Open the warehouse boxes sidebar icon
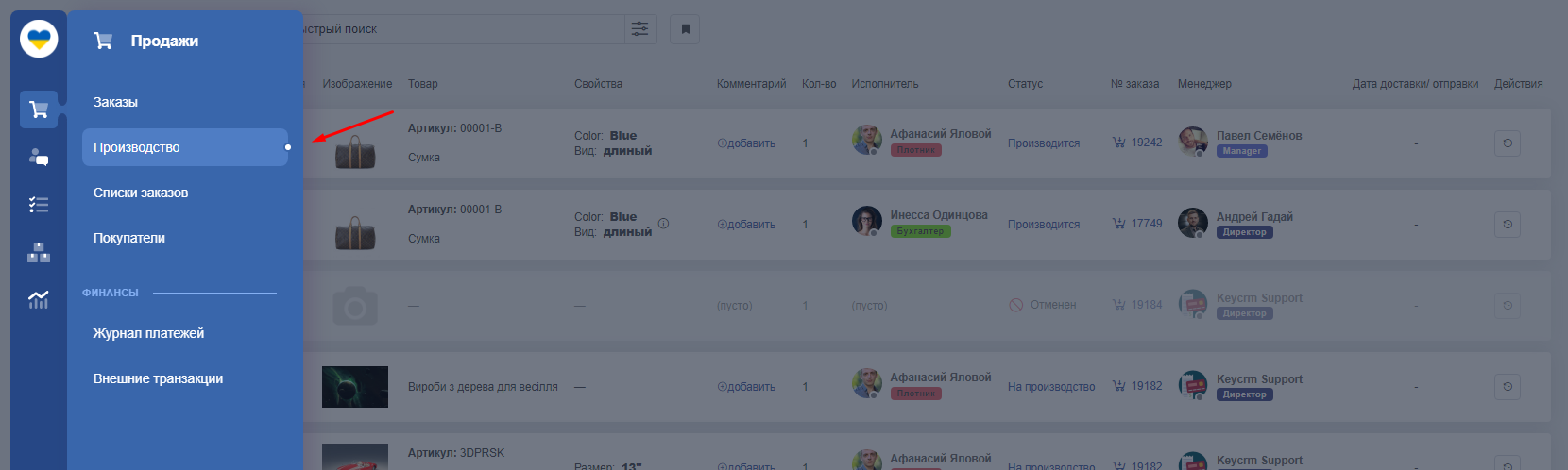The width and height of the screenshot is (1568, 470). pos(39,252)
